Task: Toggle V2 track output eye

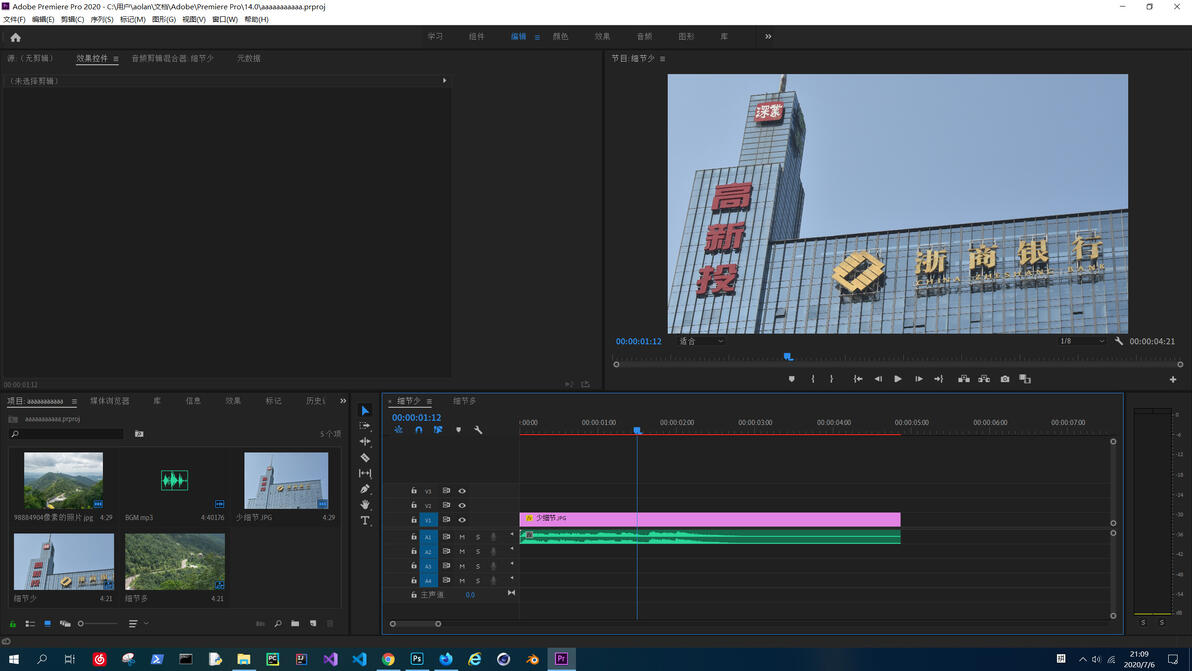Action: click(461, 505)
